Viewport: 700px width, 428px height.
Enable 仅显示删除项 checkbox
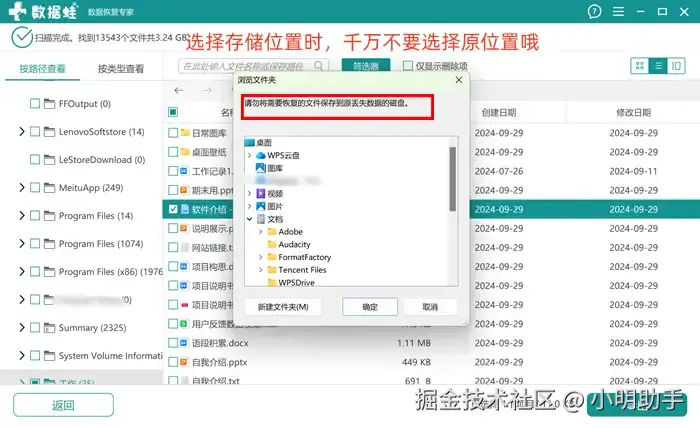[408, 66]
